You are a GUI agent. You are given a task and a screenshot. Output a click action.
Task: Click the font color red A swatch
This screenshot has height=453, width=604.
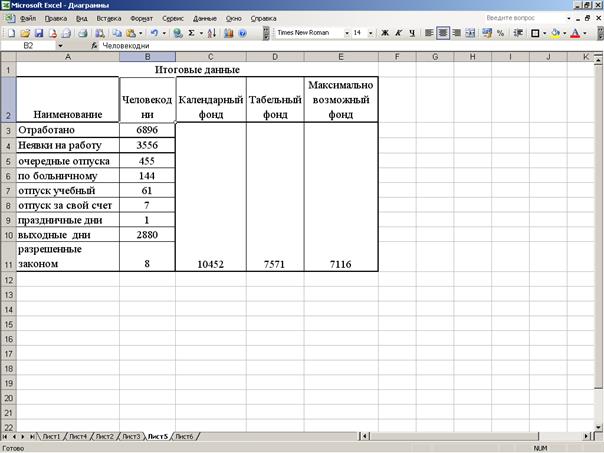pyautogui.click(x=576, y=33)
